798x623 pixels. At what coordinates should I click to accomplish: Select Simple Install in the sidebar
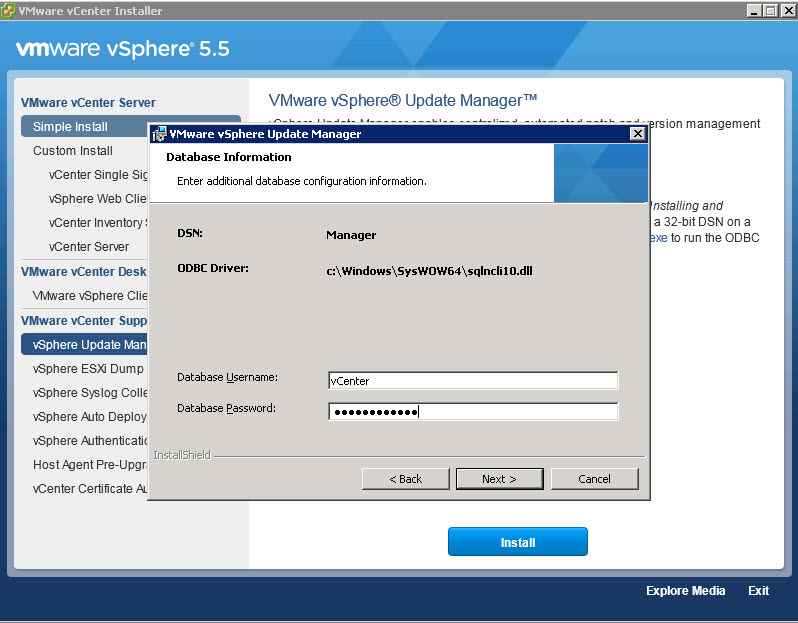pos(84,127)
